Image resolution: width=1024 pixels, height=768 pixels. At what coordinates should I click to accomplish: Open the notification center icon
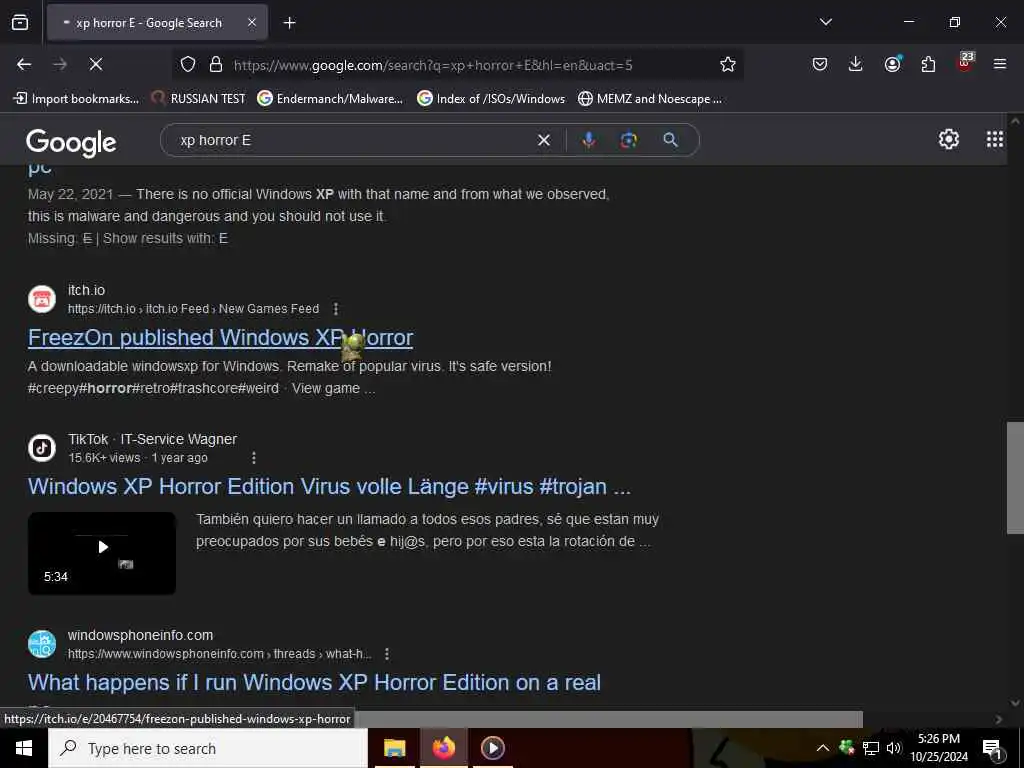(991, 748)
